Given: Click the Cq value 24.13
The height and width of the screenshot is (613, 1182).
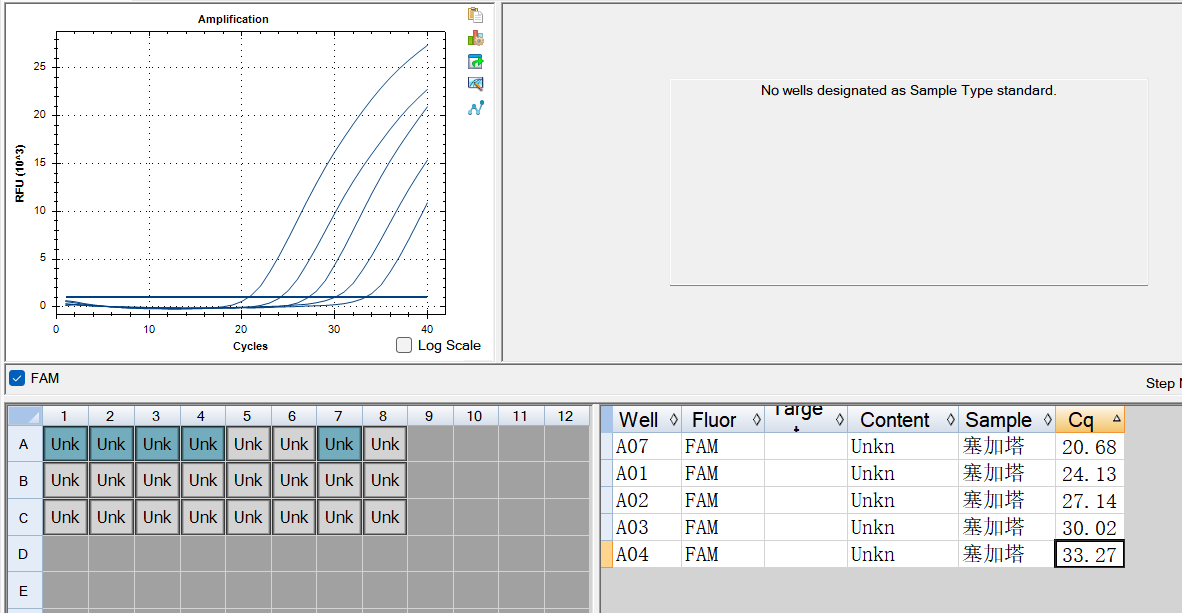Looking at the screenshot, I should [x=1089, y=474].
